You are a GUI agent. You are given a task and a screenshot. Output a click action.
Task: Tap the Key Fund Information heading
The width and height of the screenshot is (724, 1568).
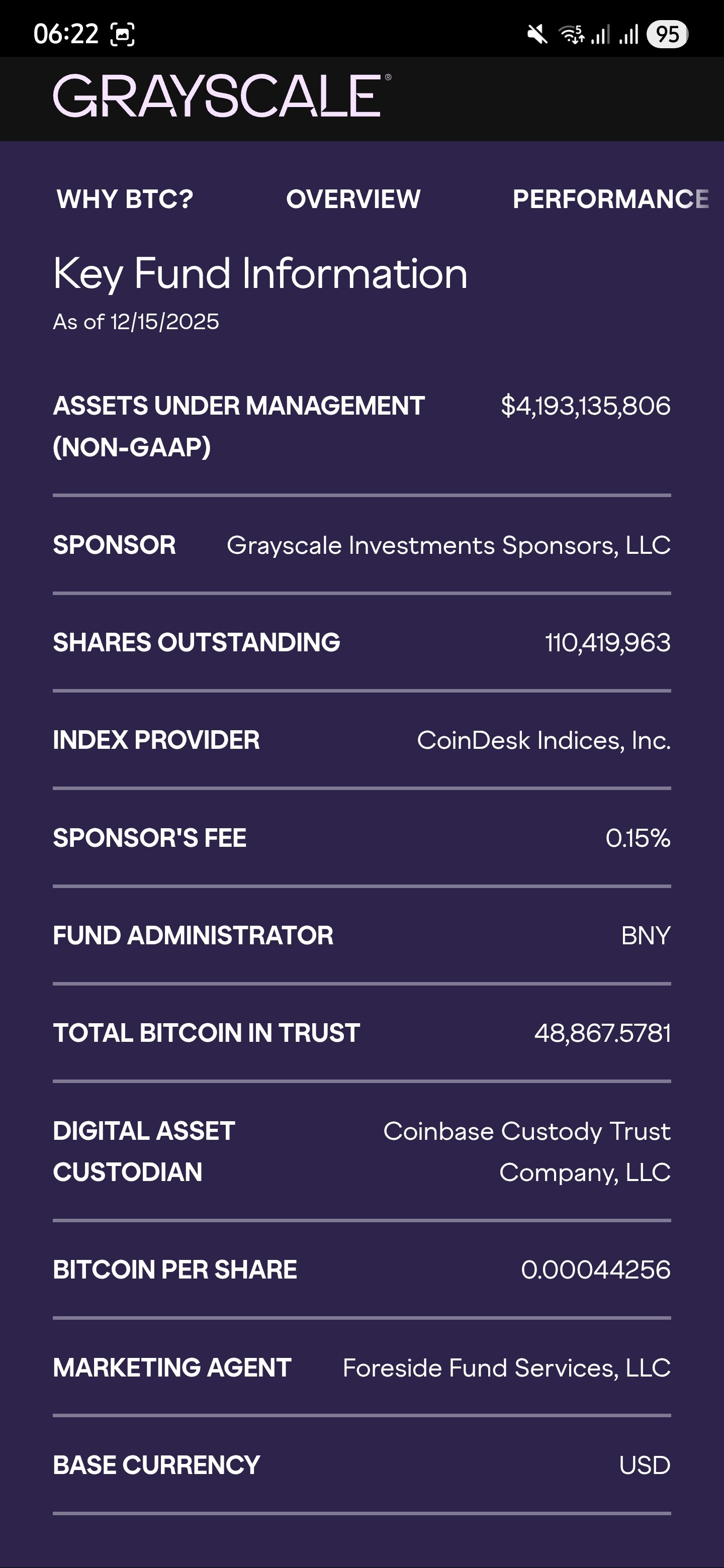pyautogui.click(x=260, y=273)
